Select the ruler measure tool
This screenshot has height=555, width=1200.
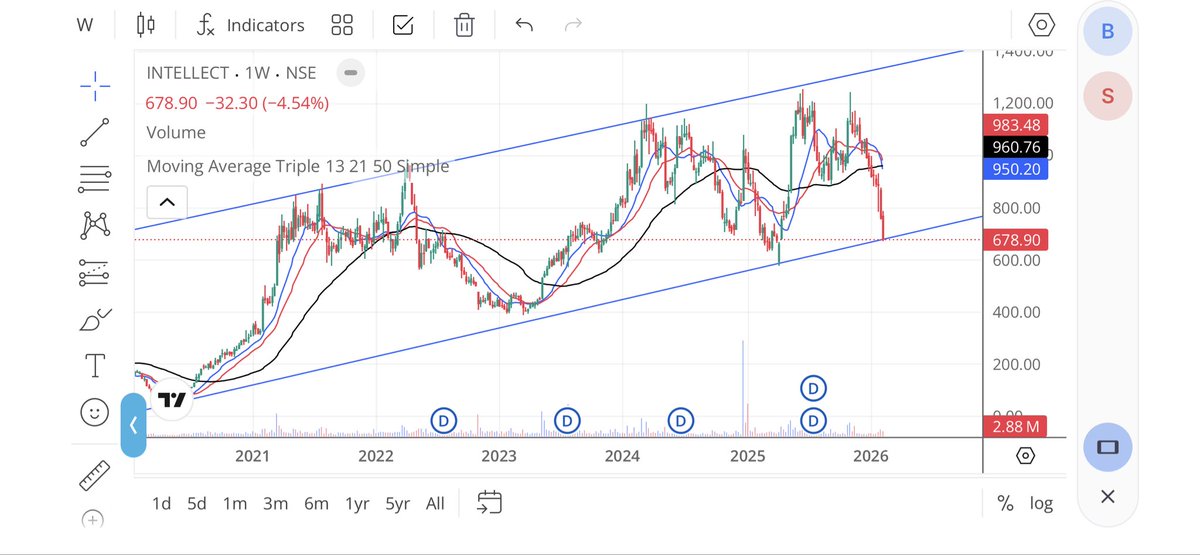95,475
